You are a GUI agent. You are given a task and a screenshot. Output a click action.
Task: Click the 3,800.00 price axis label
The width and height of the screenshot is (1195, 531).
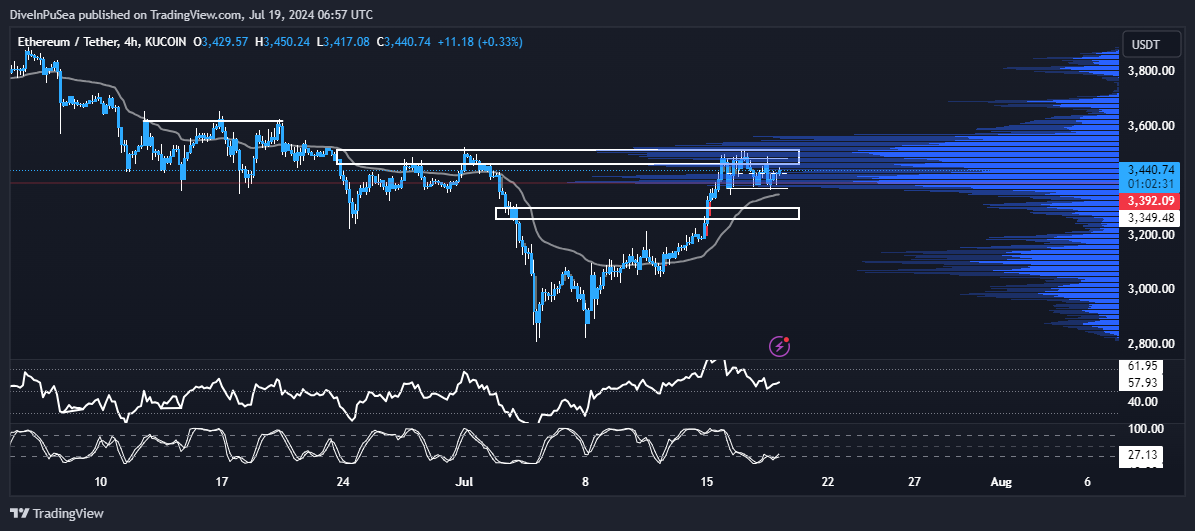tap(1152, 71)
